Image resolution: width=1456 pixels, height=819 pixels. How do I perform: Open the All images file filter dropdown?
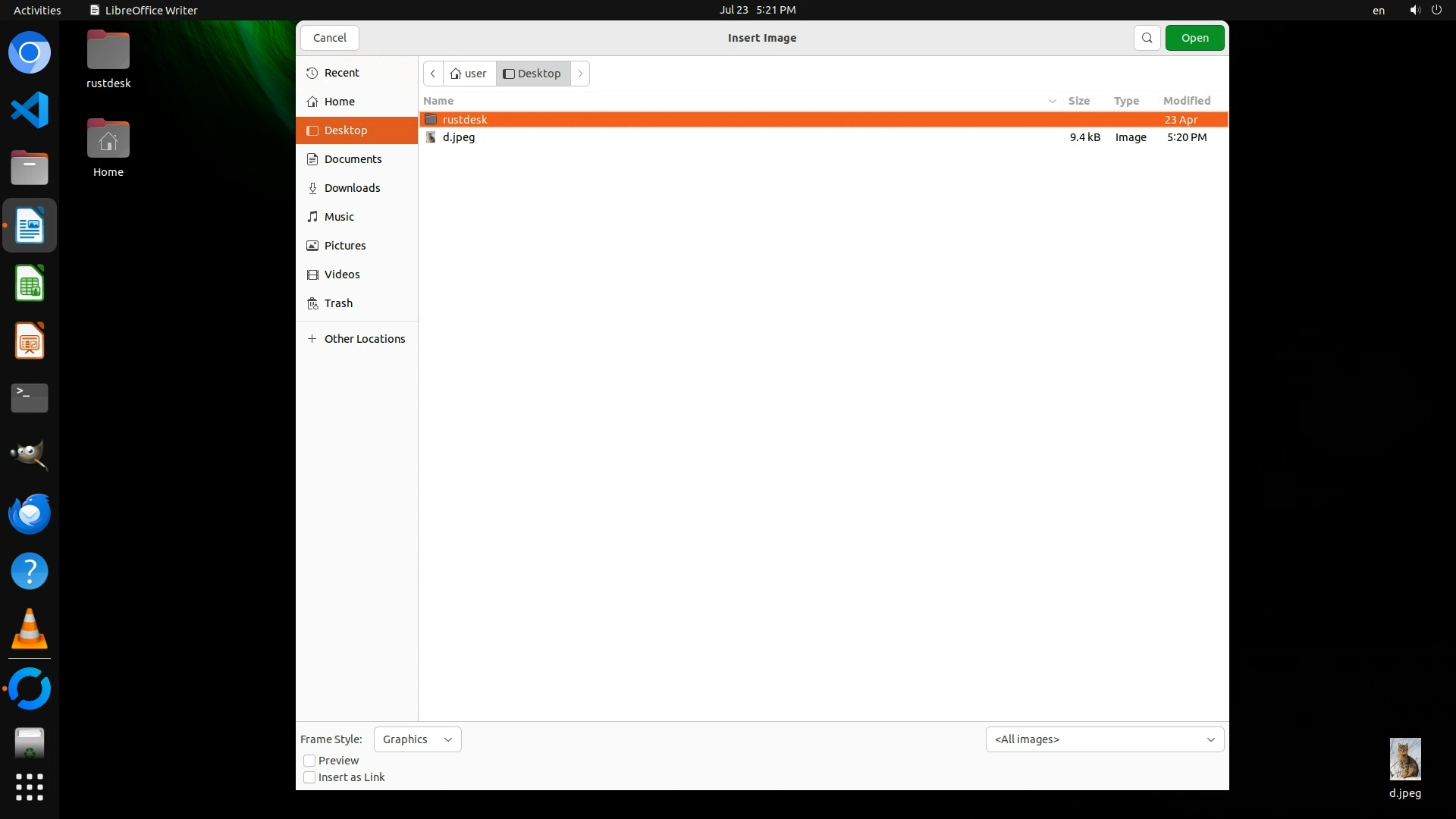tap(1104, 739)
